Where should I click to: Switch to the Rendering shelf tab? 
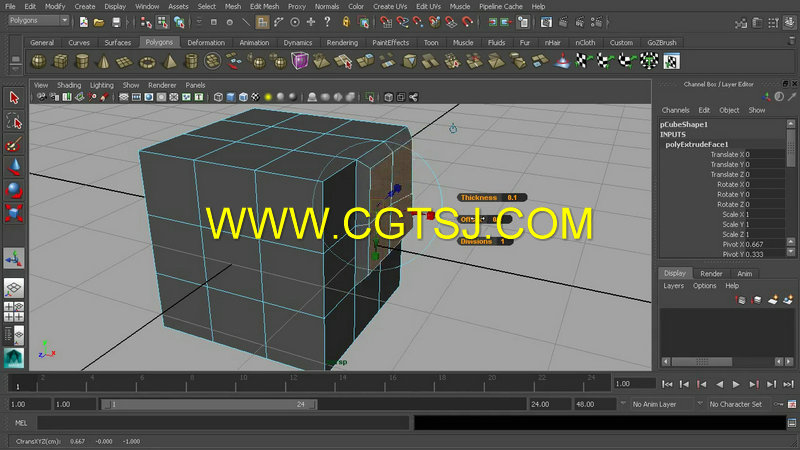[342, 43]
